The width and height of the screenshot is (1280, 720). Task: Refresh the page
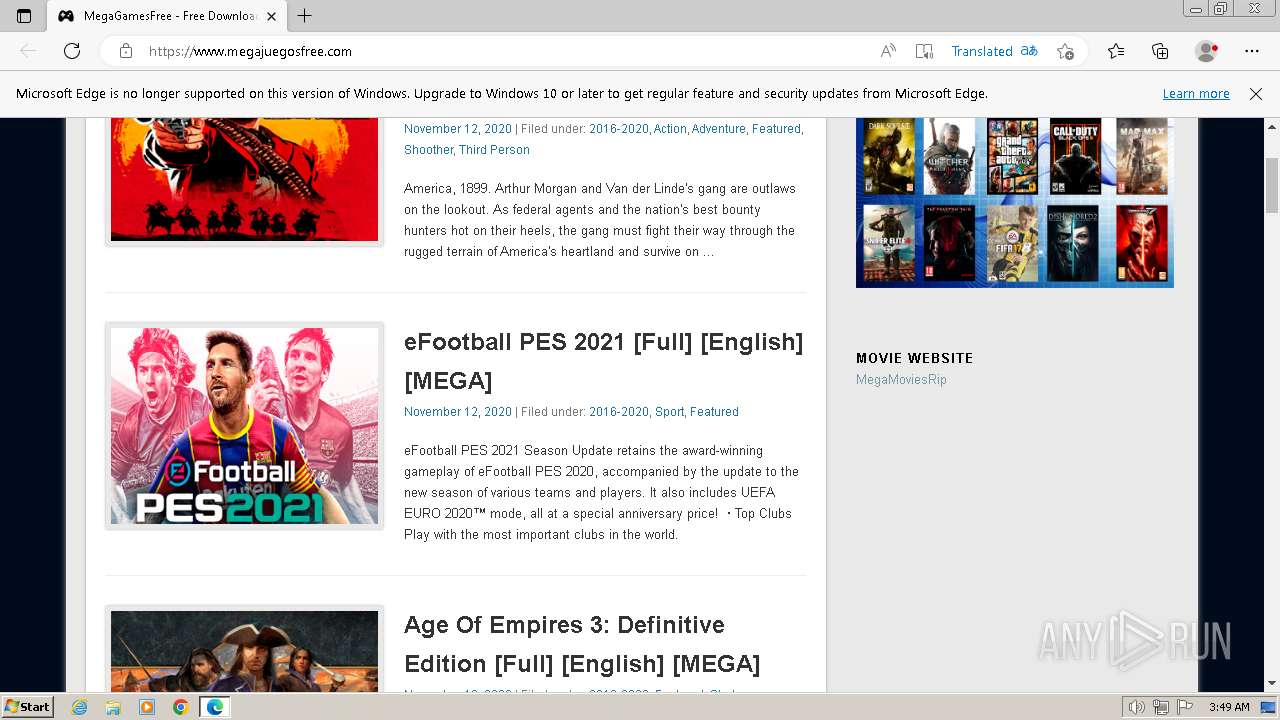tap(72, 51)
